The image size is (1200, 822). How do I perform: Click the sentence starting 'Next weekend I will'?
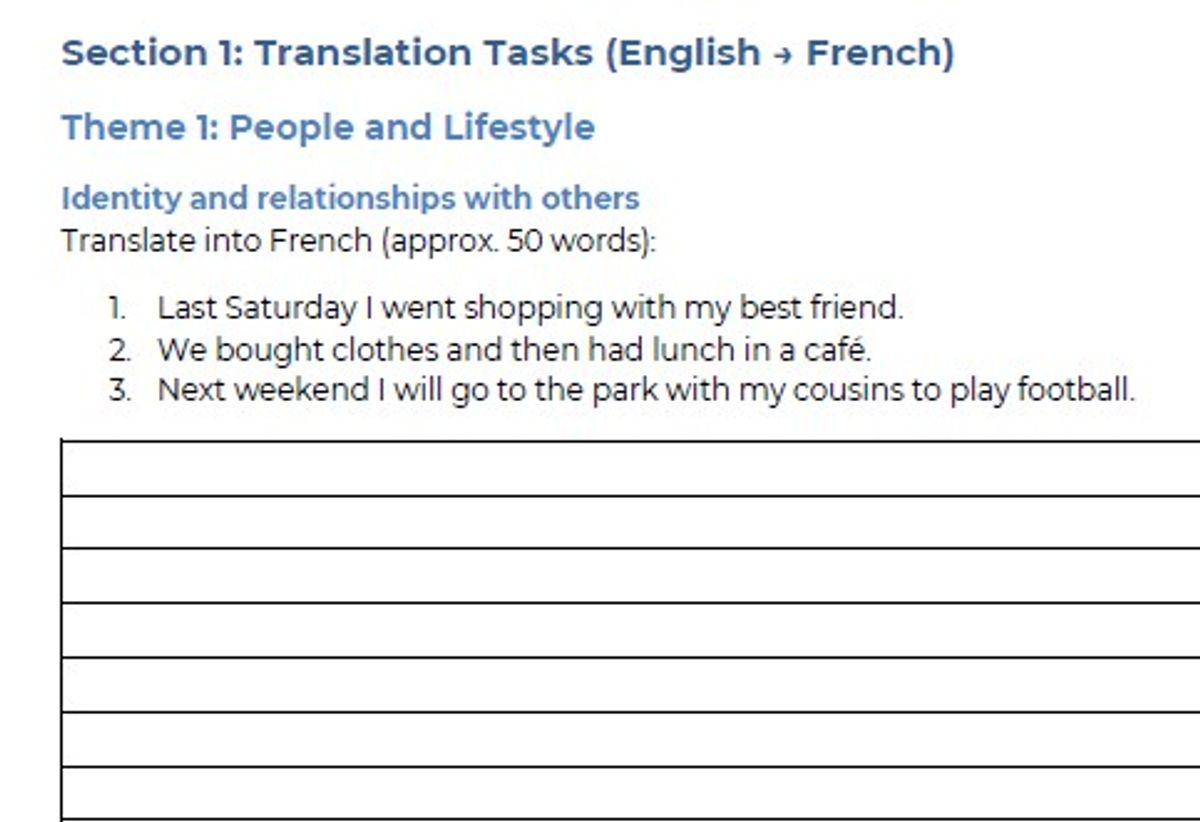click(645, 390)
